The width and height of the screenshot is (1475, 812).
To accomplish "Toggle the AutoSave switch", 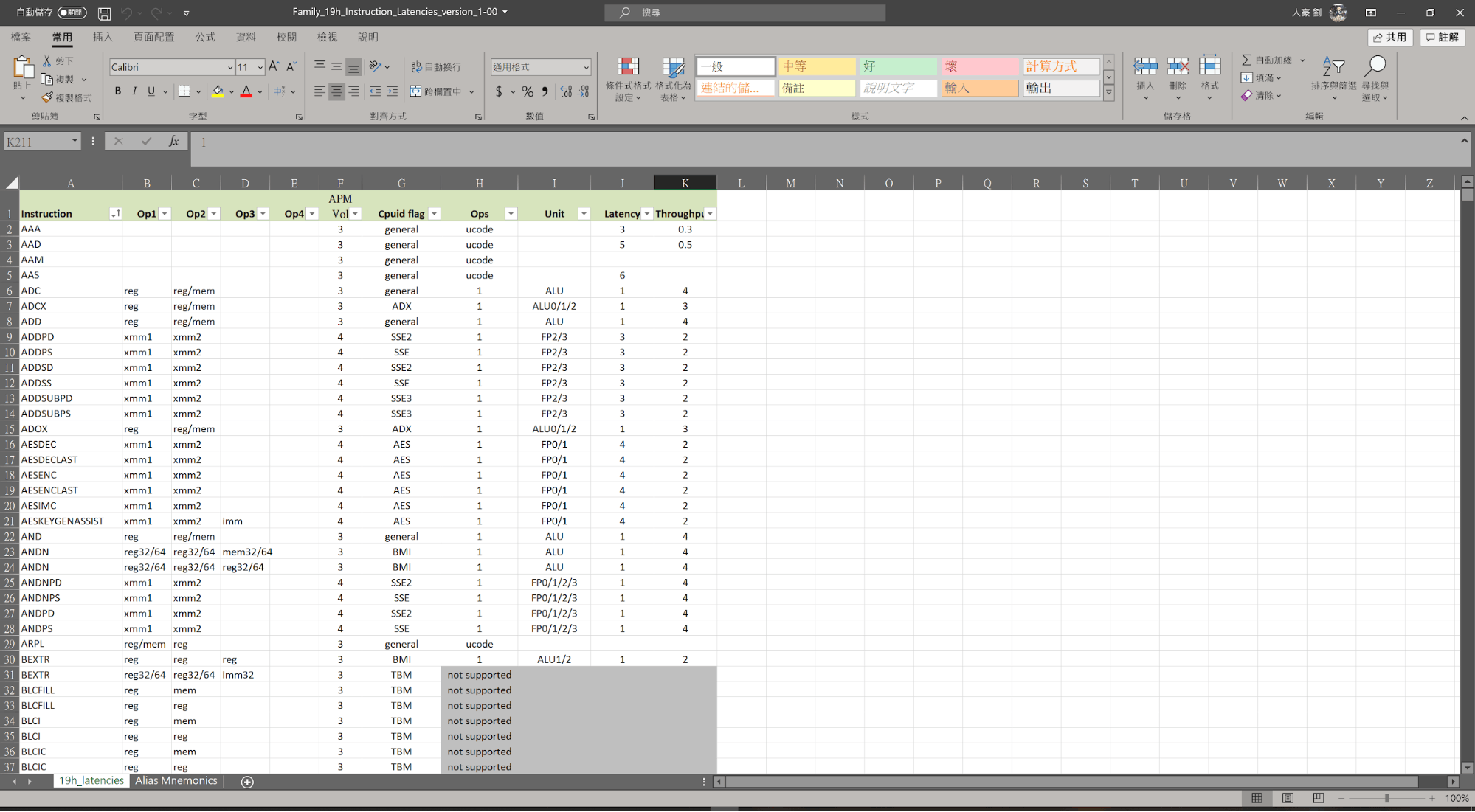I will [72, 13].
